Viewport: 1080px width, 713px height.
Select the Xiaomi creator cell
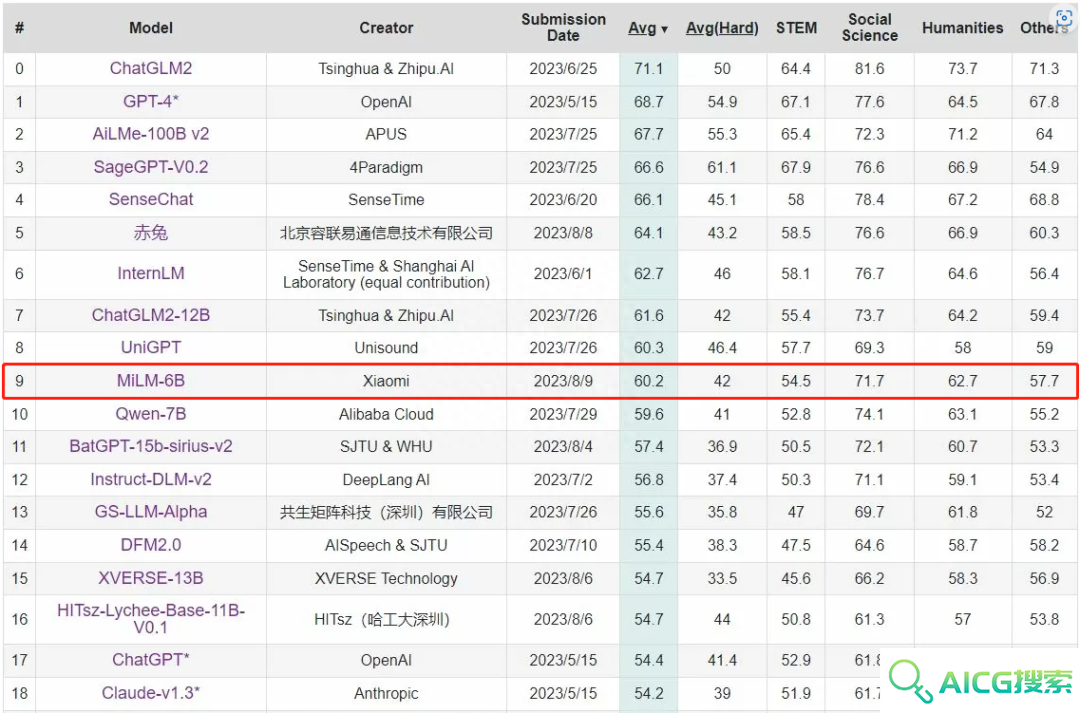[x=386, y=380]
